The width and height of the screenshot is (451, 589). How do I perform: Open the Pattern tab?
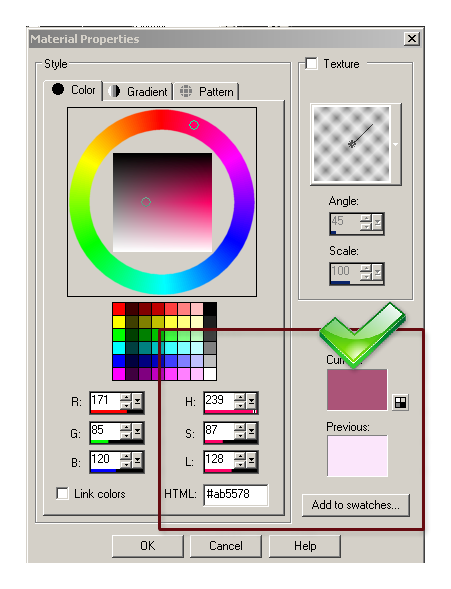[207, 91]
